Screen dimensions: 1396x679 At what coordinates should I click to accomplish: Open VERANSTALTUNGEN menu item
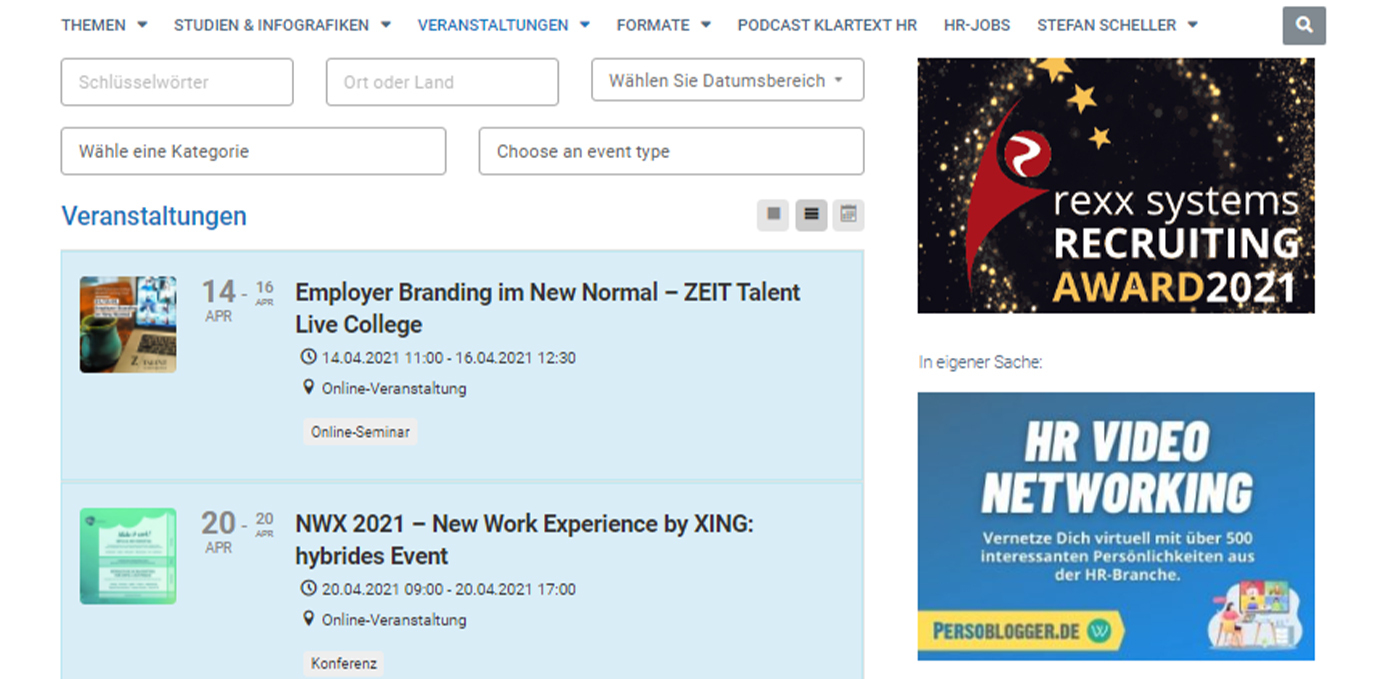tap(493, 25)
